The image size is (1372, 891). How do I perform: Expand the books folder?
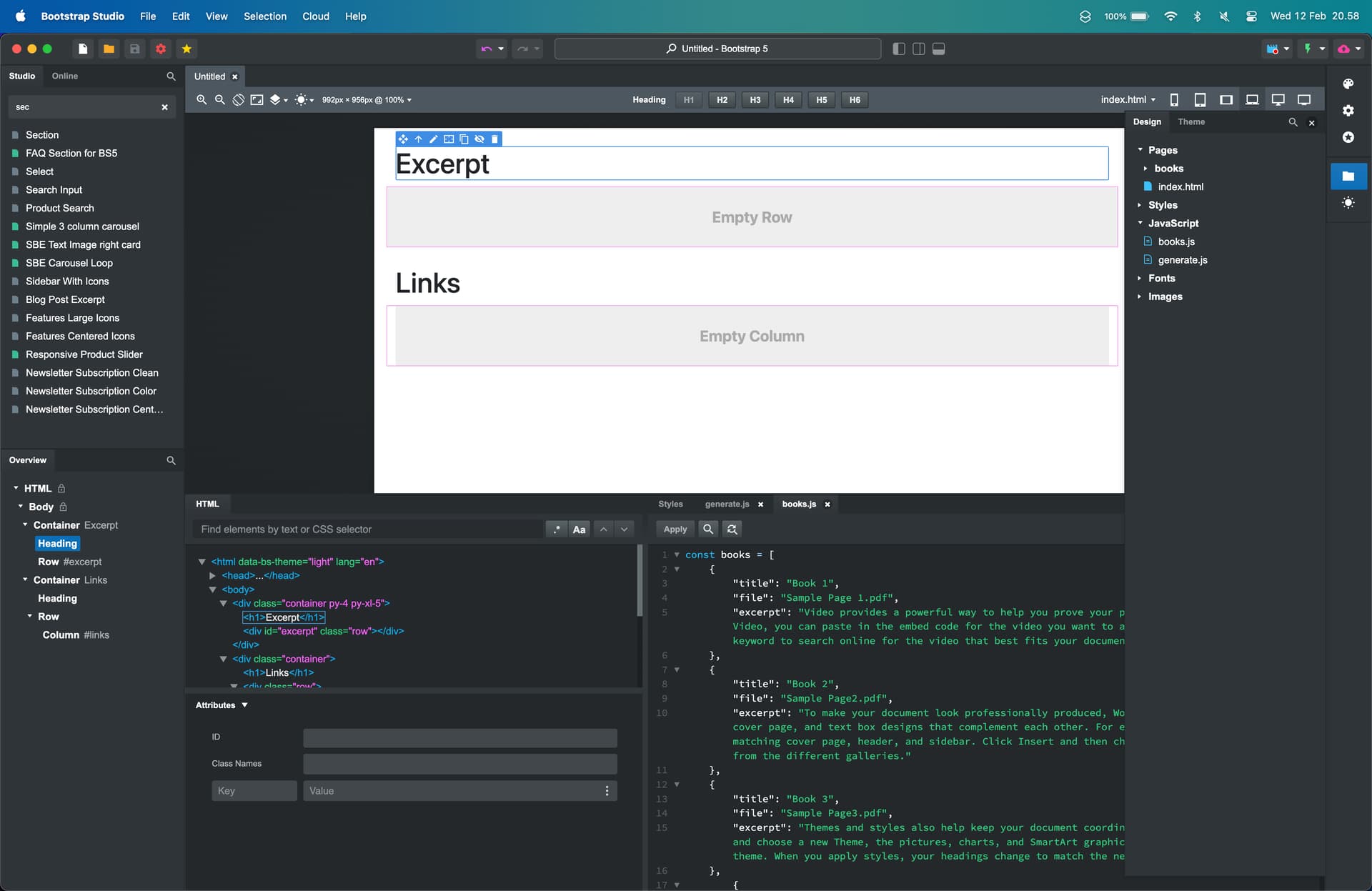click(x=1145, y=169)
